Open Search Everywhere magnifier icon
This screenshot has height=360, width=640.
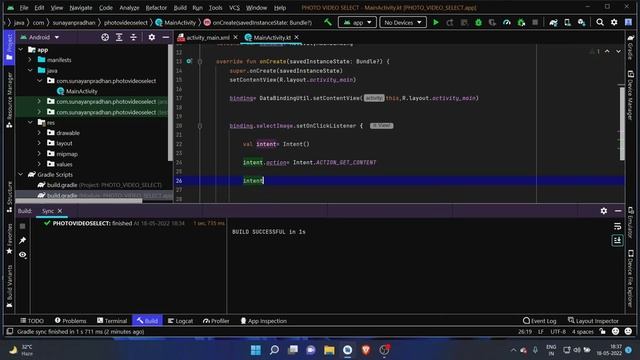point(600,22)
